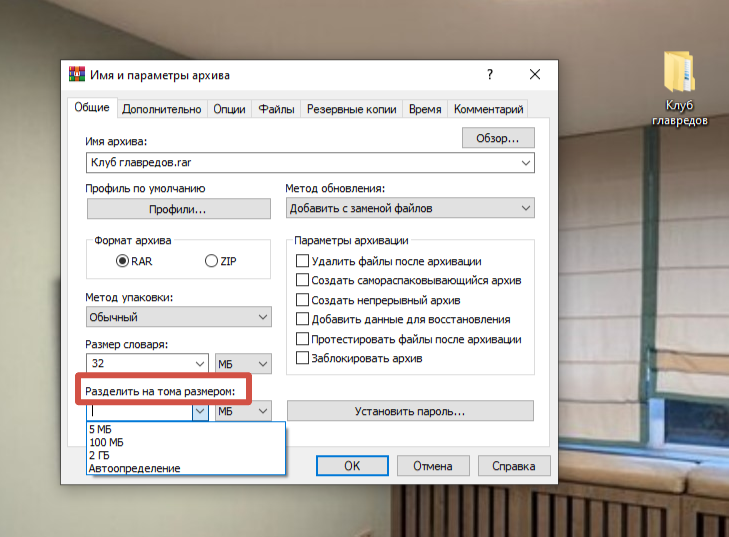Viewport: 729px width, 537px height.
Task: Collapse the volume size dropdown arrow
Action: pyautogui.click(x=200, y=411)
